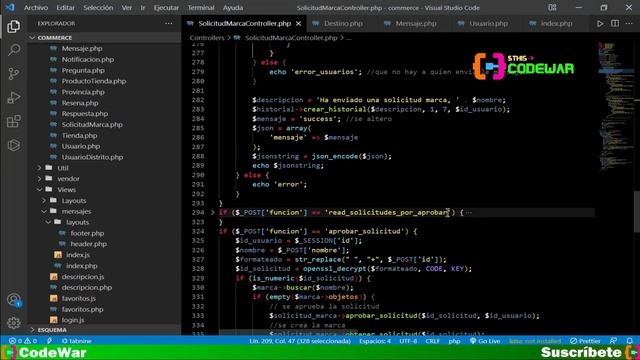Customize layout icon in title bar

[x=552, y=8]
